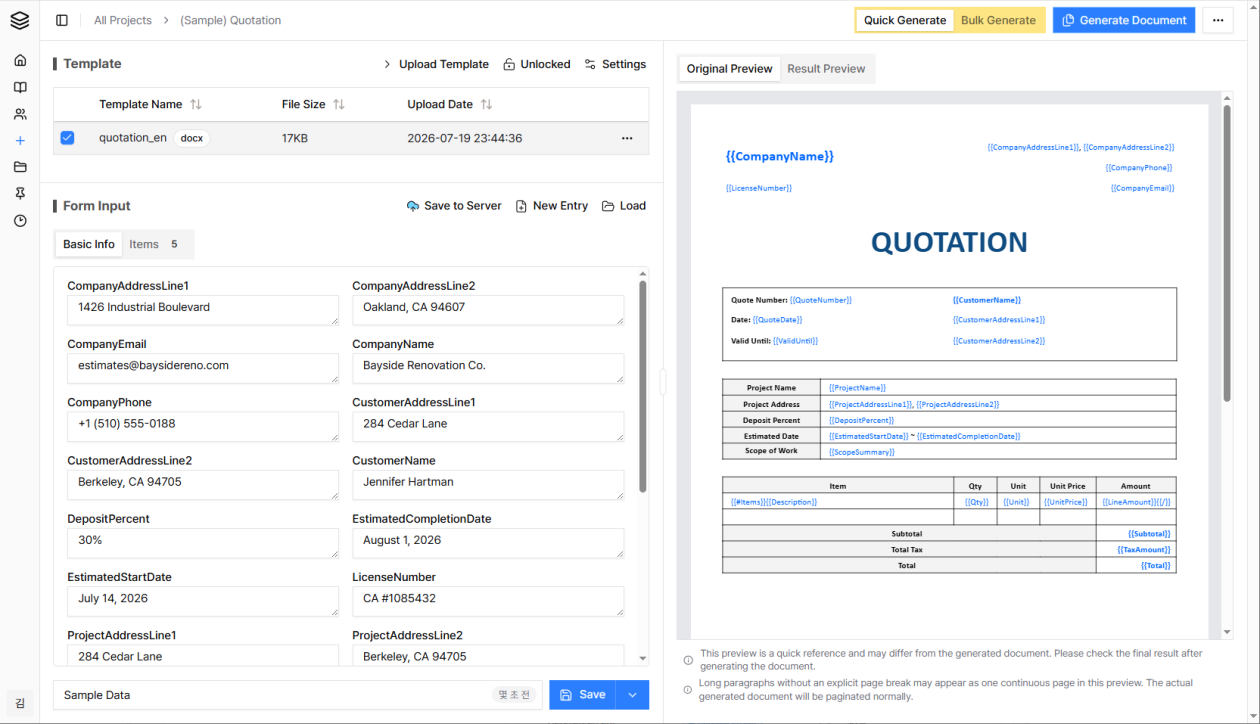Image resolution: width=1260 pixels, height=724 pixels.
Task: Edit the CompanyAddressLine1 field
Action: click(203, 310)
